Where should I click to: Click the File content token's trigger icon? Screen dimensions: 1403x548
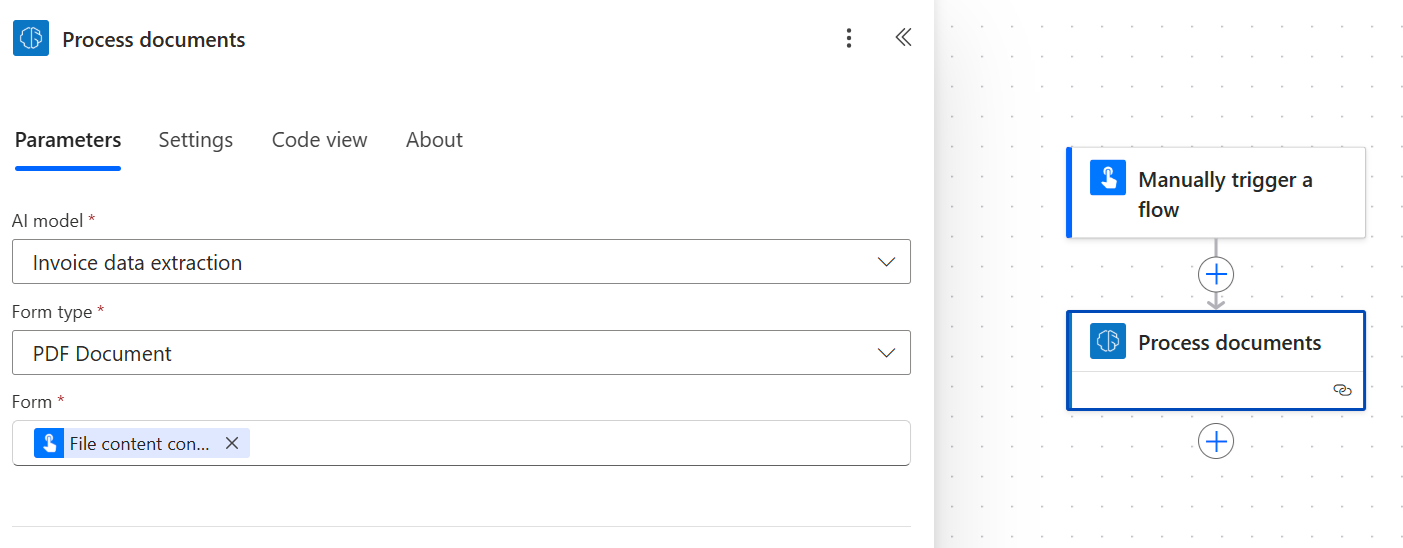pos(49,443)
